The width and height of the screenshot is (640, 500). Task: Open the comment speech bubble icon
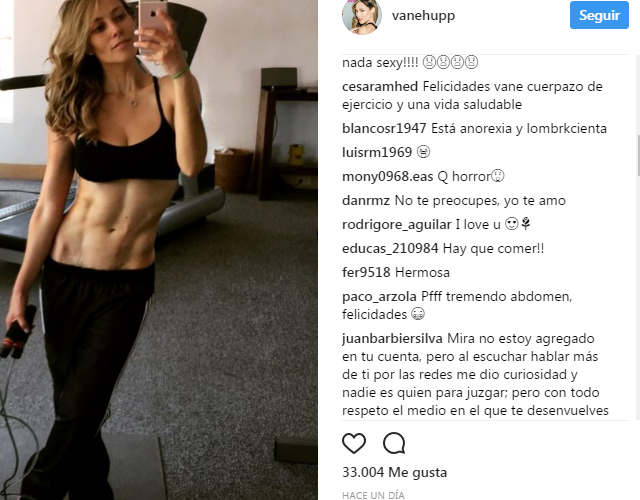click(x=394, y=443)
